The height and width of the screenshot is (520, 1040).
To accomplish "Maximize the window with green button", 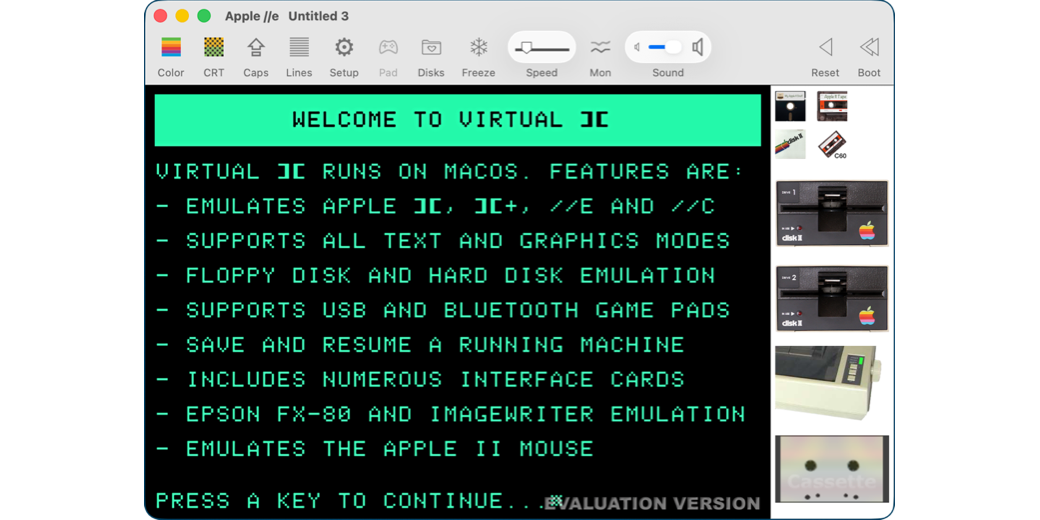I will (x=204, y=16).
